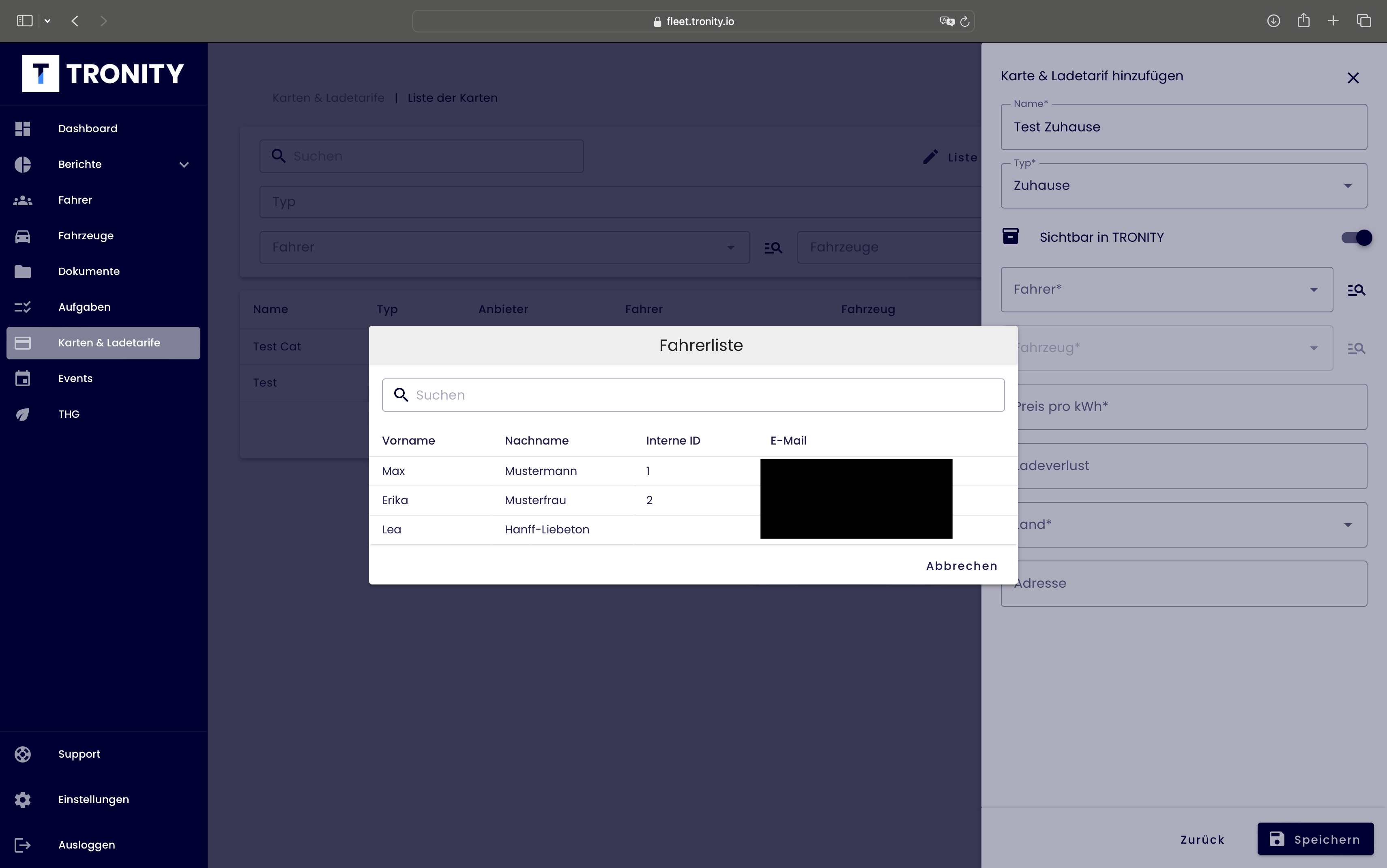Screen dimensions: 1387x868
Task: Reload the page in browser
Action: point(965,21)
